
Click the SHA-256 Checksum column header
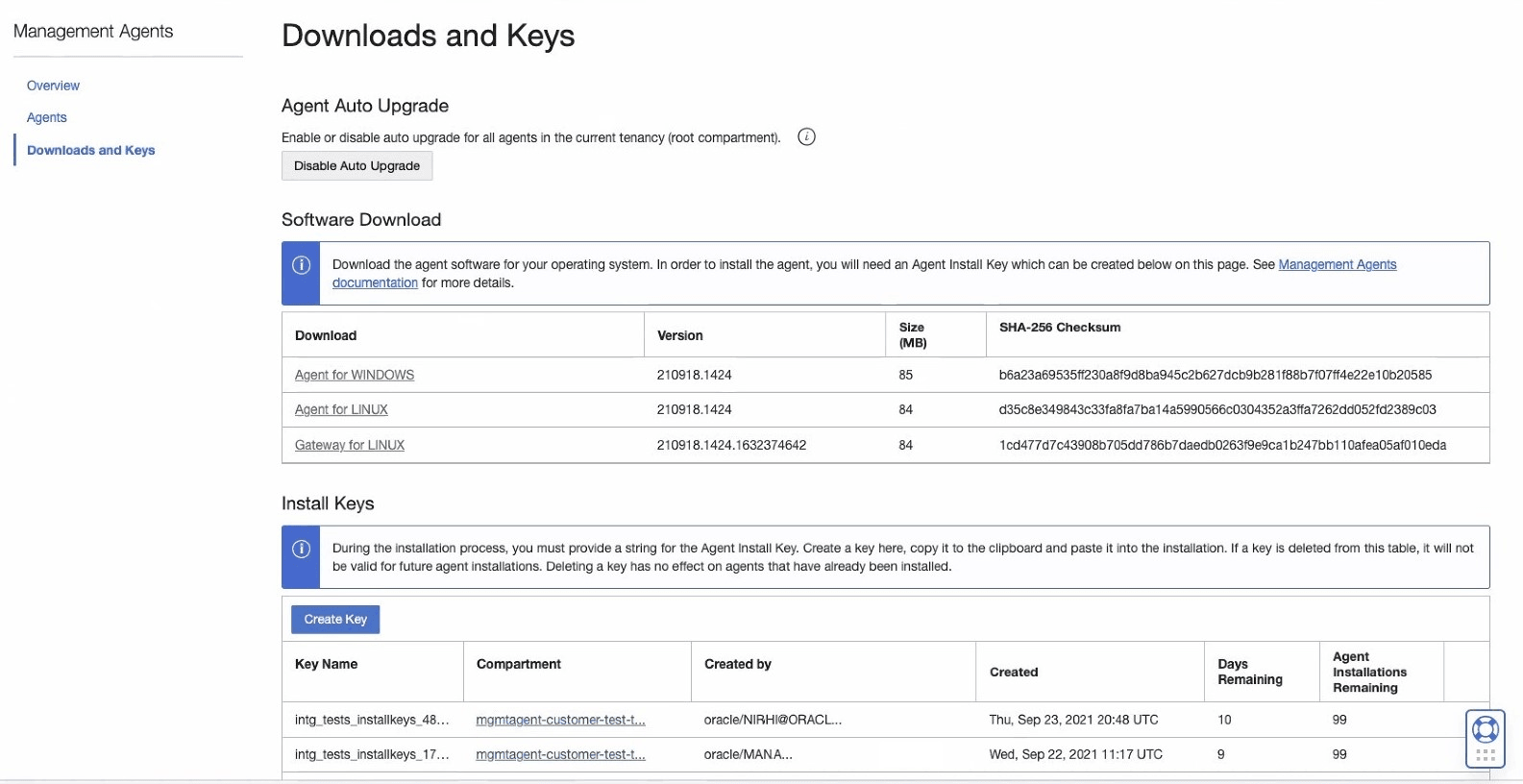coord(1060,328)
